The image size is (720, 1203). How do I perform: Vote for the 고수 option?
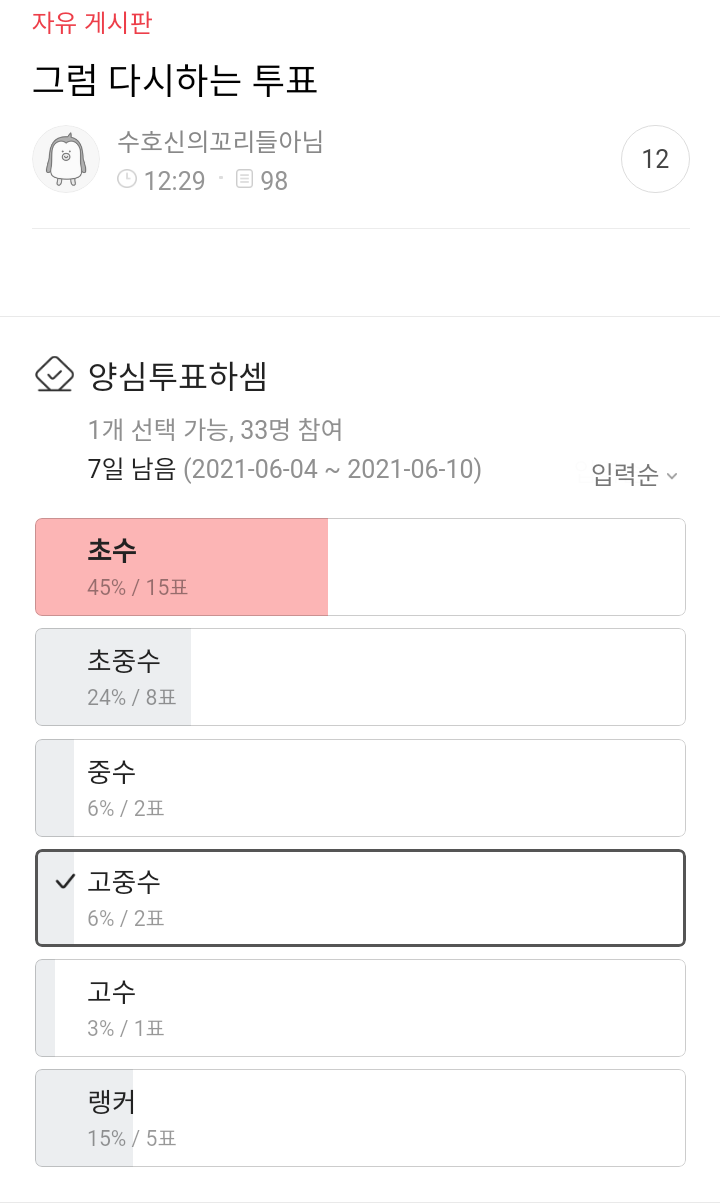[360, 1008]
